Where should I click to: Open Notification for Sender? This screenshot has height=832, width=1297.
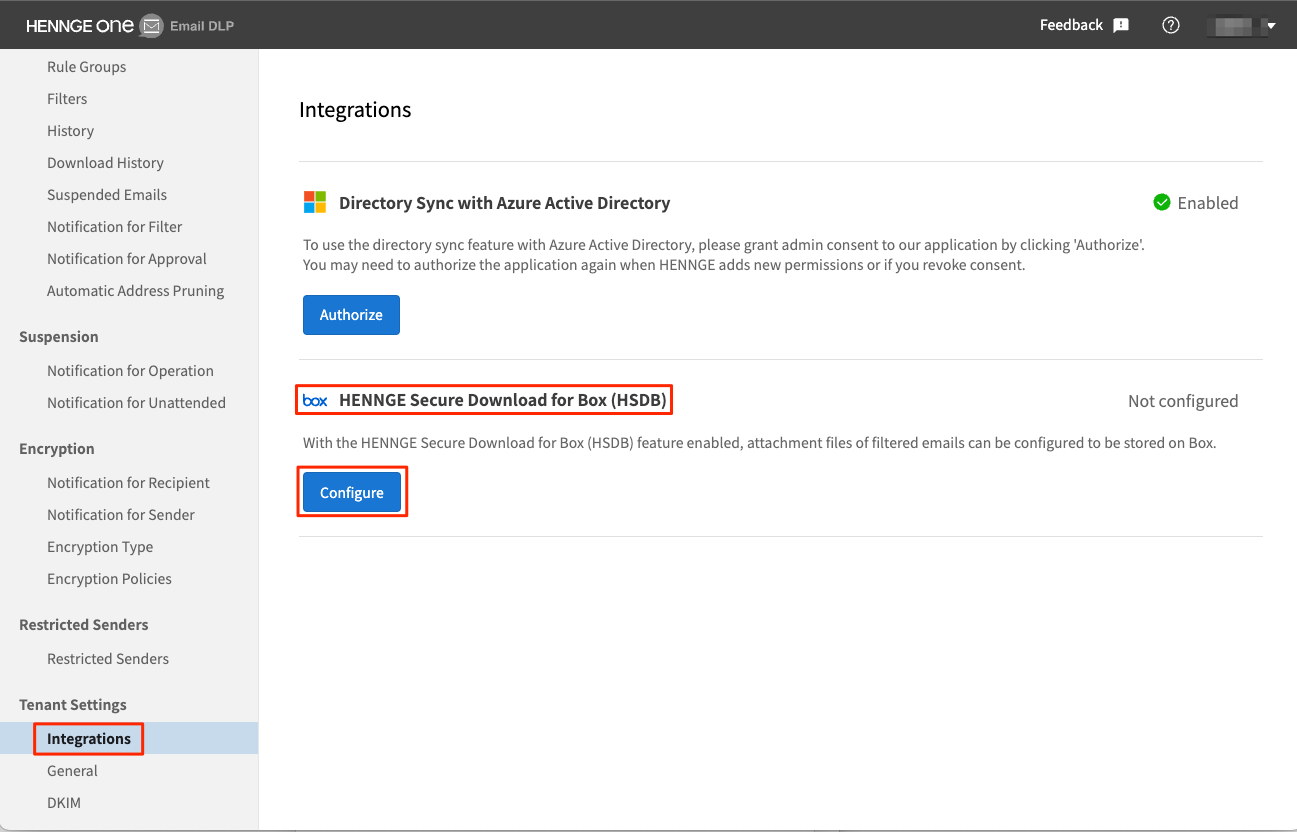(x=121, y=515)
